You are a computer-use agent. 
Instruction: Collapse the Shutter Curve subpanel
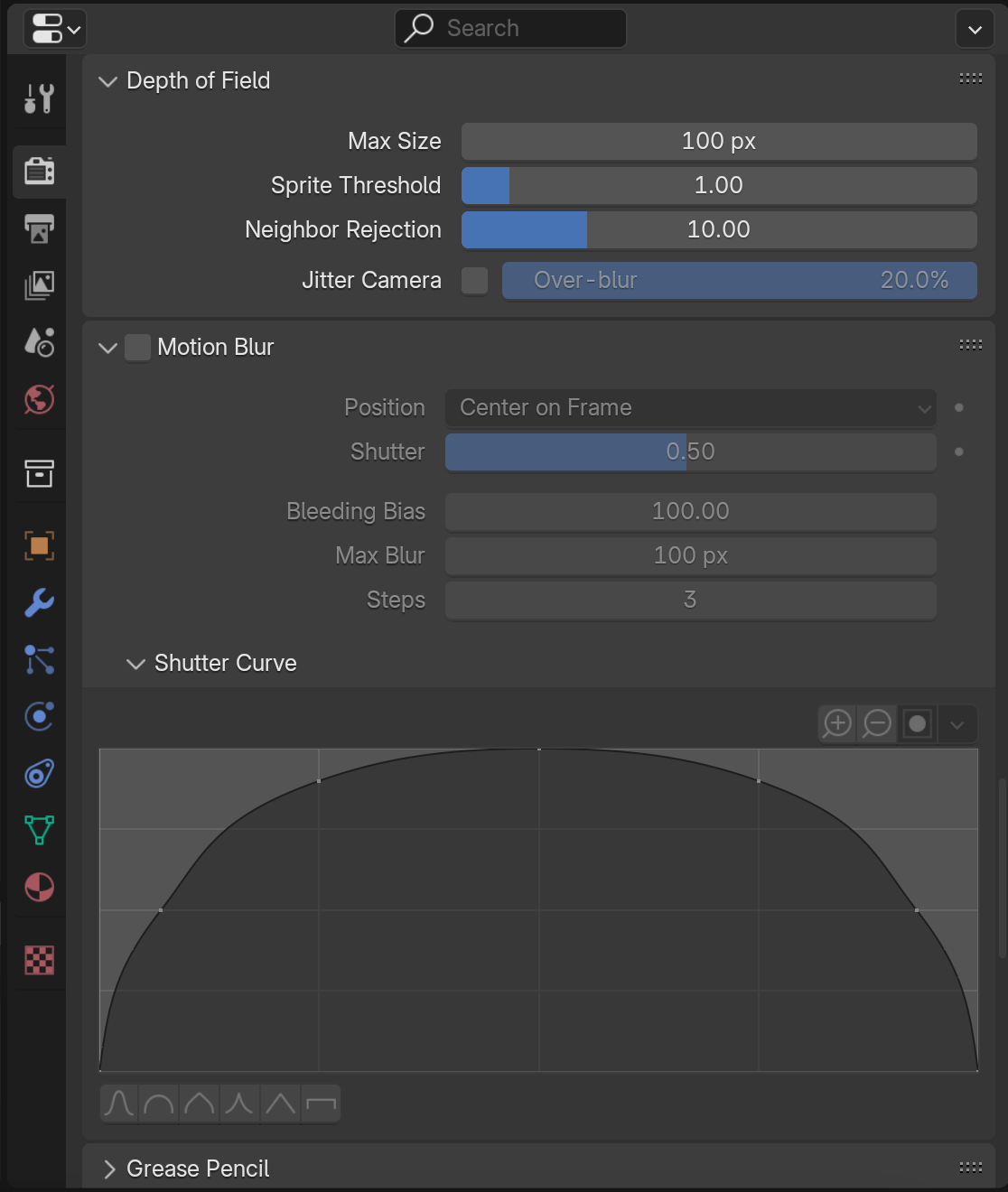136,664
